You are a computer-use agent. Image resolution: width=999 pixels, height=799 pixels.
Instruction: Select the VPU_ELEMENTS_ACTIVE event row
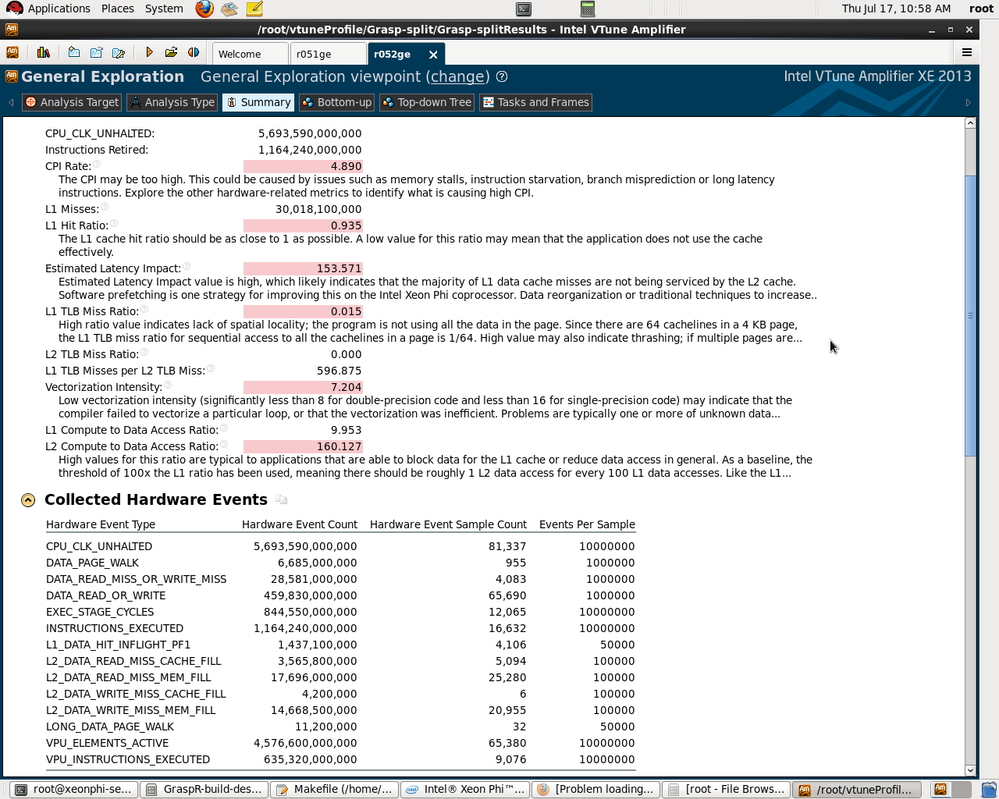(340, 743)
